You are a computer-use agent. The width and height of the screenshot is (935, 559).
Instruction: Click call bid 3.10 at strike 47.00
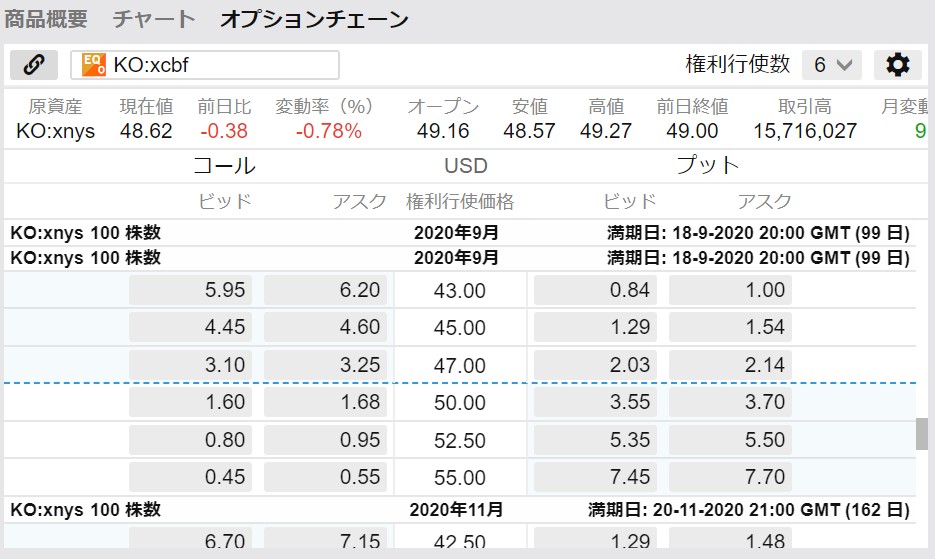(190, 365)
